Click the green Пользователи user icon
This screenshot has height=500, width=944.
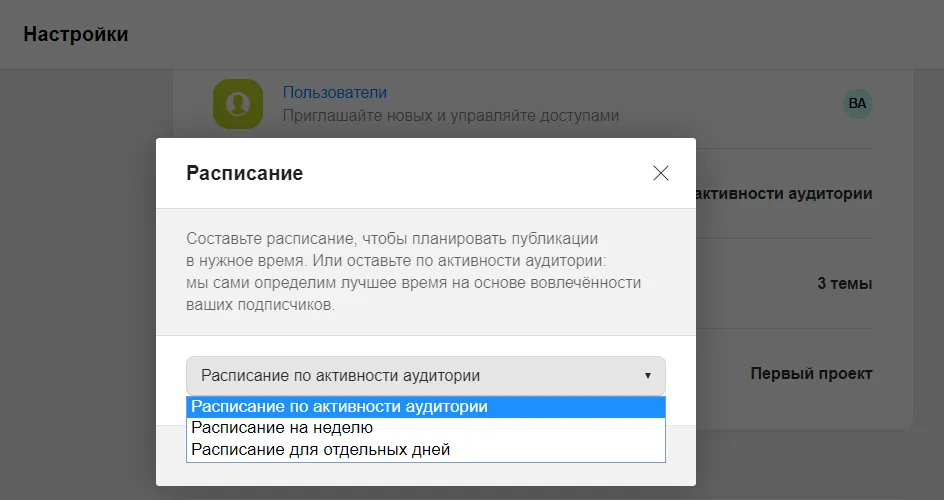pyautogui.click(x=238, y=103)
